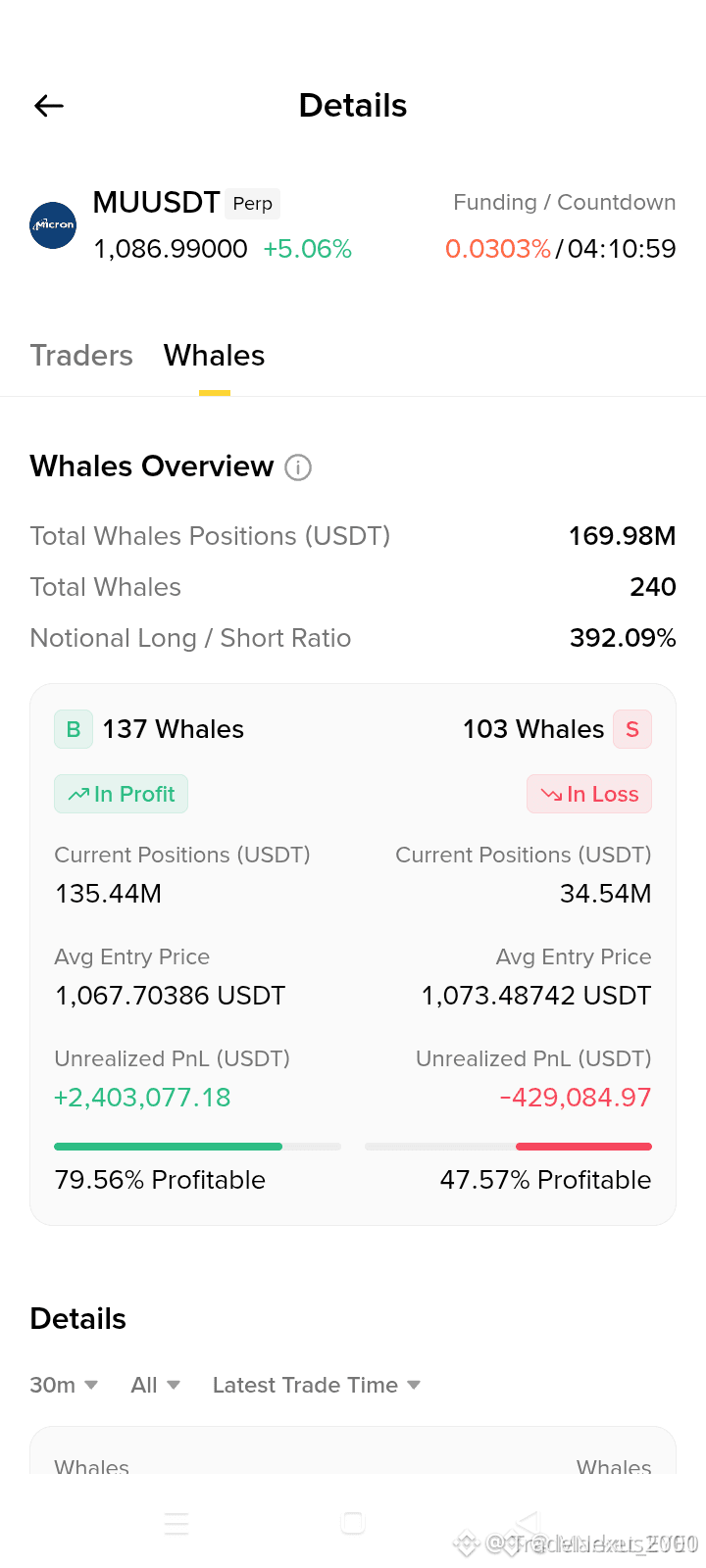This screenshot has width=706, height=1568.
Task: Tap the back arrow icon
Action: tap(49, 106)
